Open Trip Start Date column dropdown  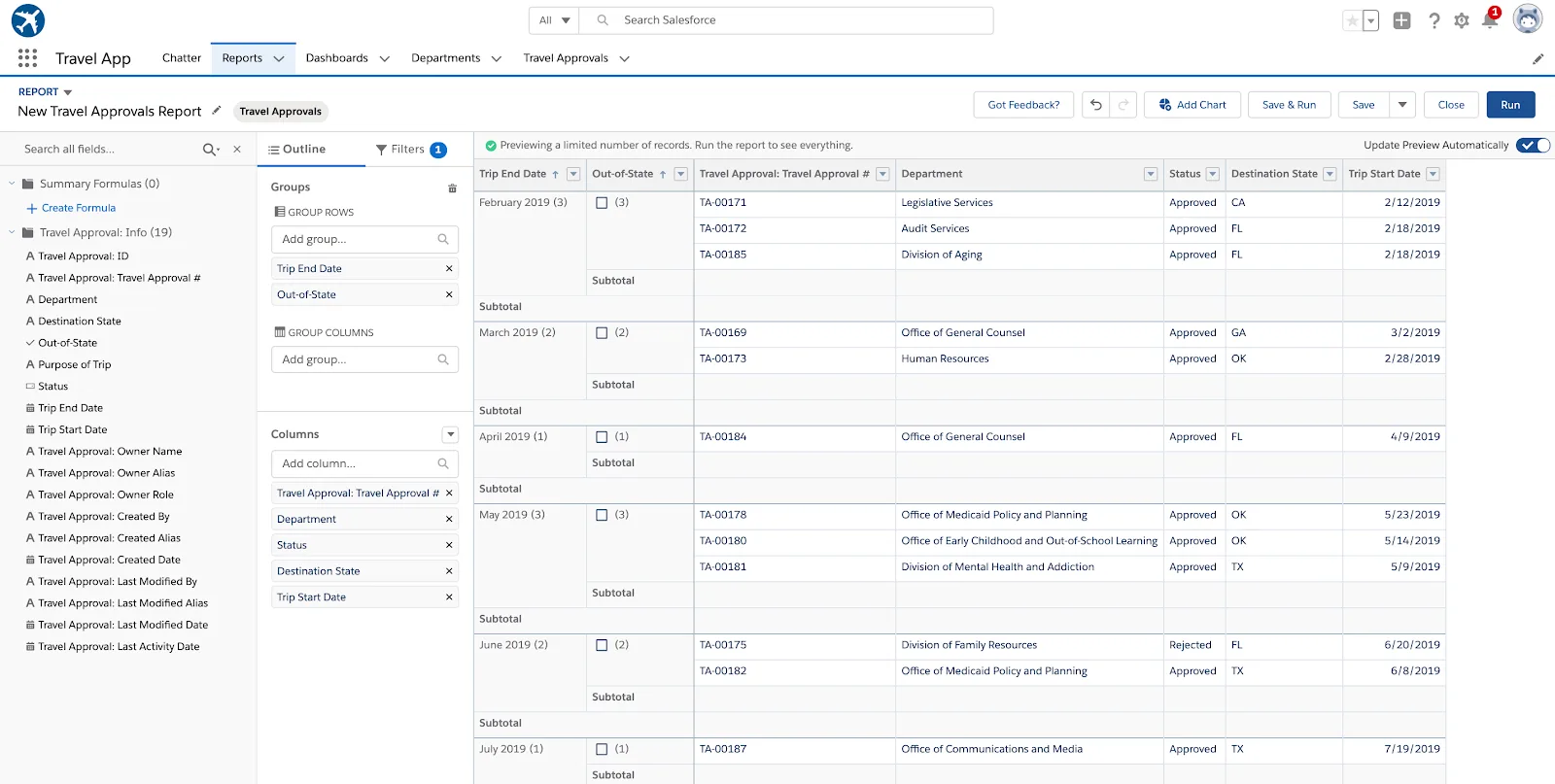click(1433, 175)
